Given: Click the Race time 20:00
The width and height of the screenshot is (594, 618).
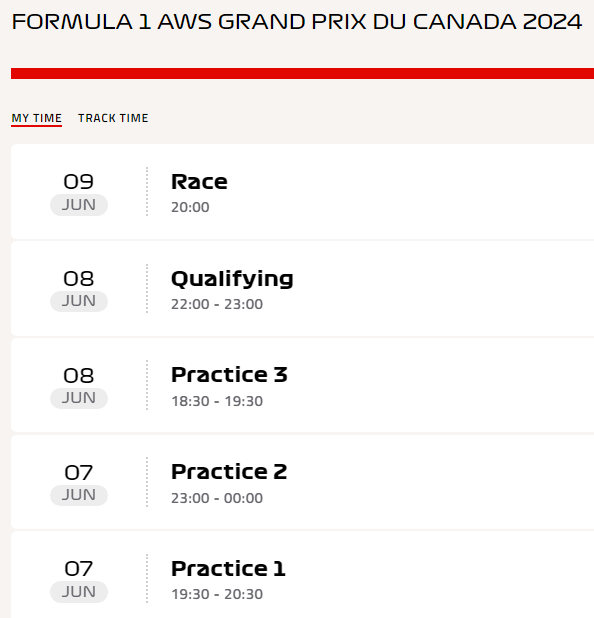Looking at the screenshot, I should pos(190,207).
